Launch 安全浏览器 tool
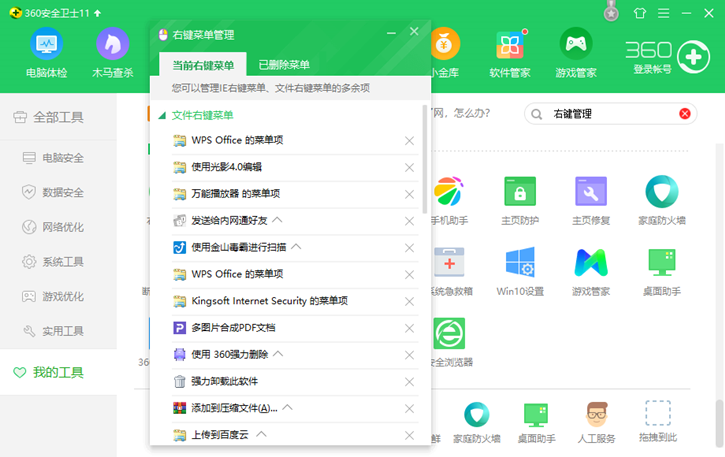Screen dimensions: 725x457 coord(449,333)
